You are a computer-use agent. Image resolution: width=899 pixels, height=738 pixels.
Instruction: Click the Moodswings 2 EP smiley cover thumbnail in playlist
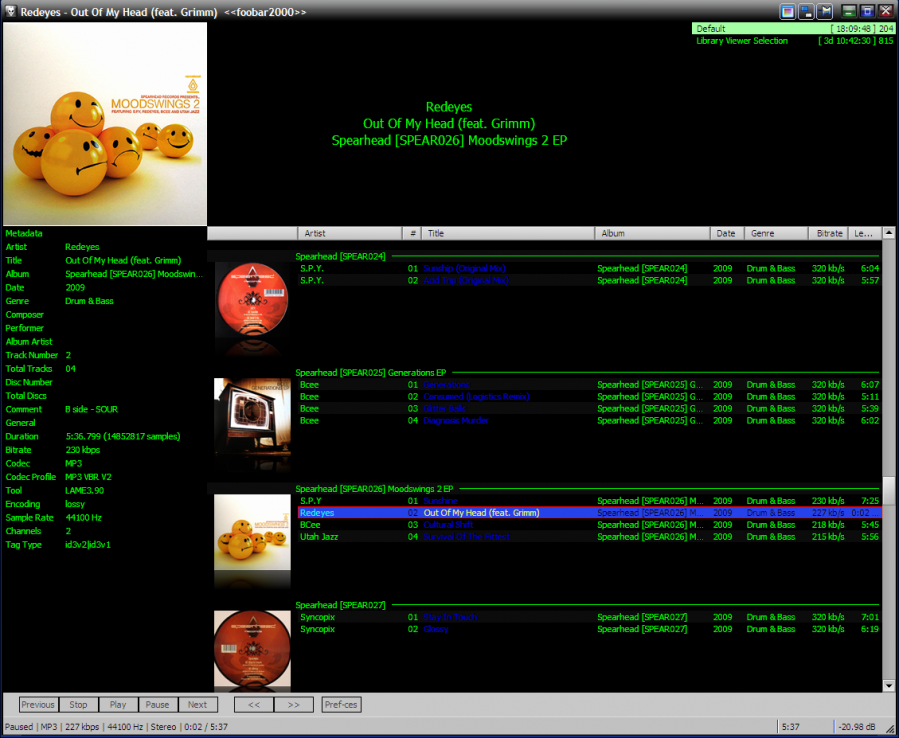pos(252,532)
